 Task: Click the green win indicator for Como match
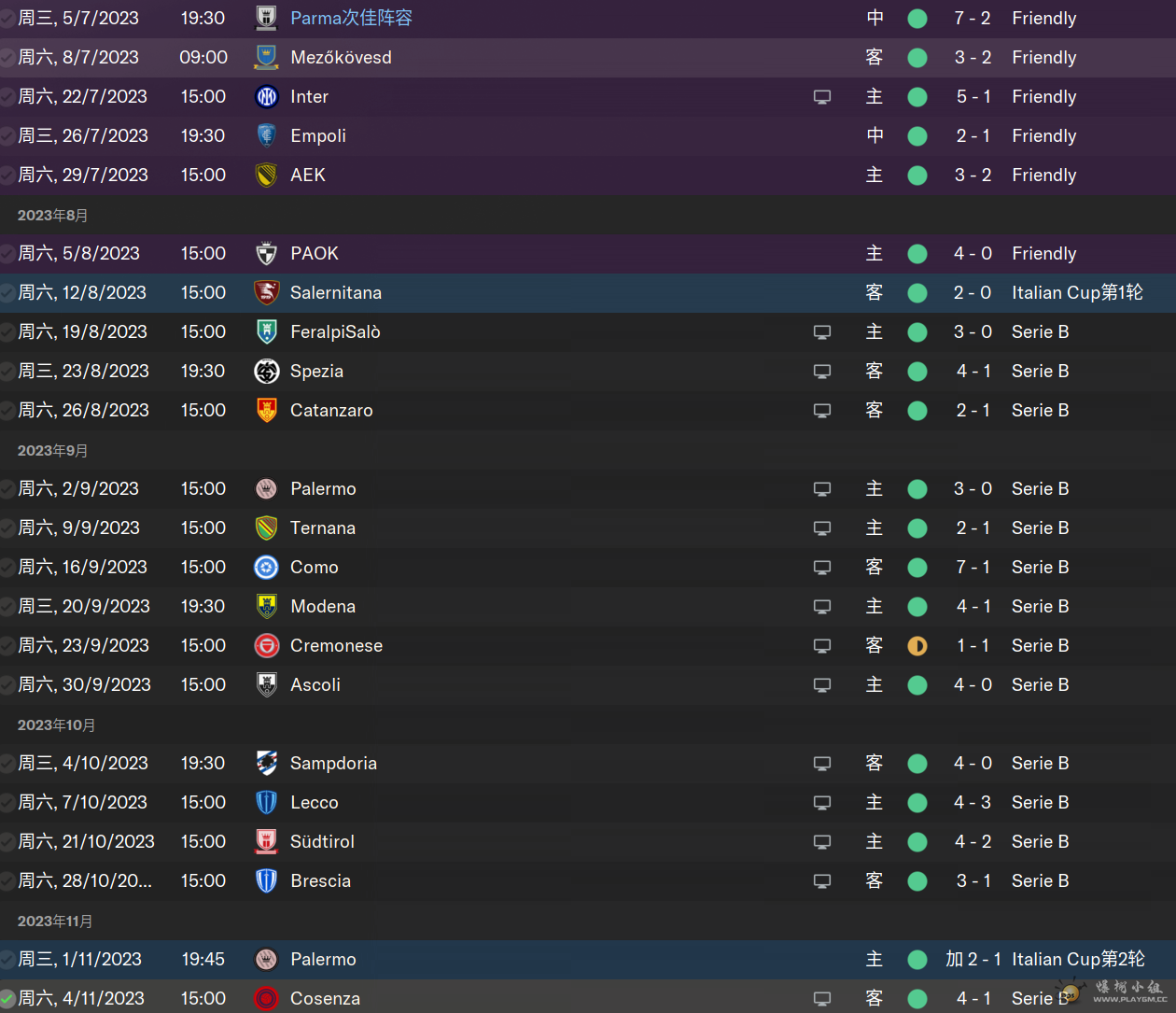coord(917,567)
